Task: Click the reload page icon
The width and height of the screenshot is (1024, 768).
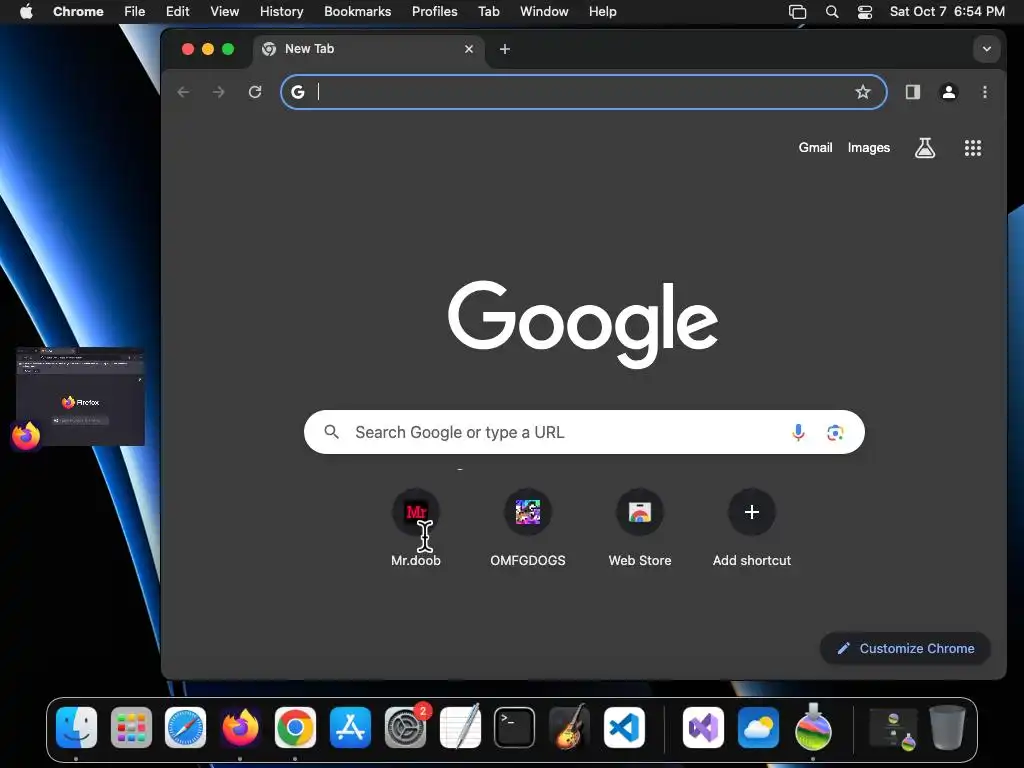Action: 255,92
